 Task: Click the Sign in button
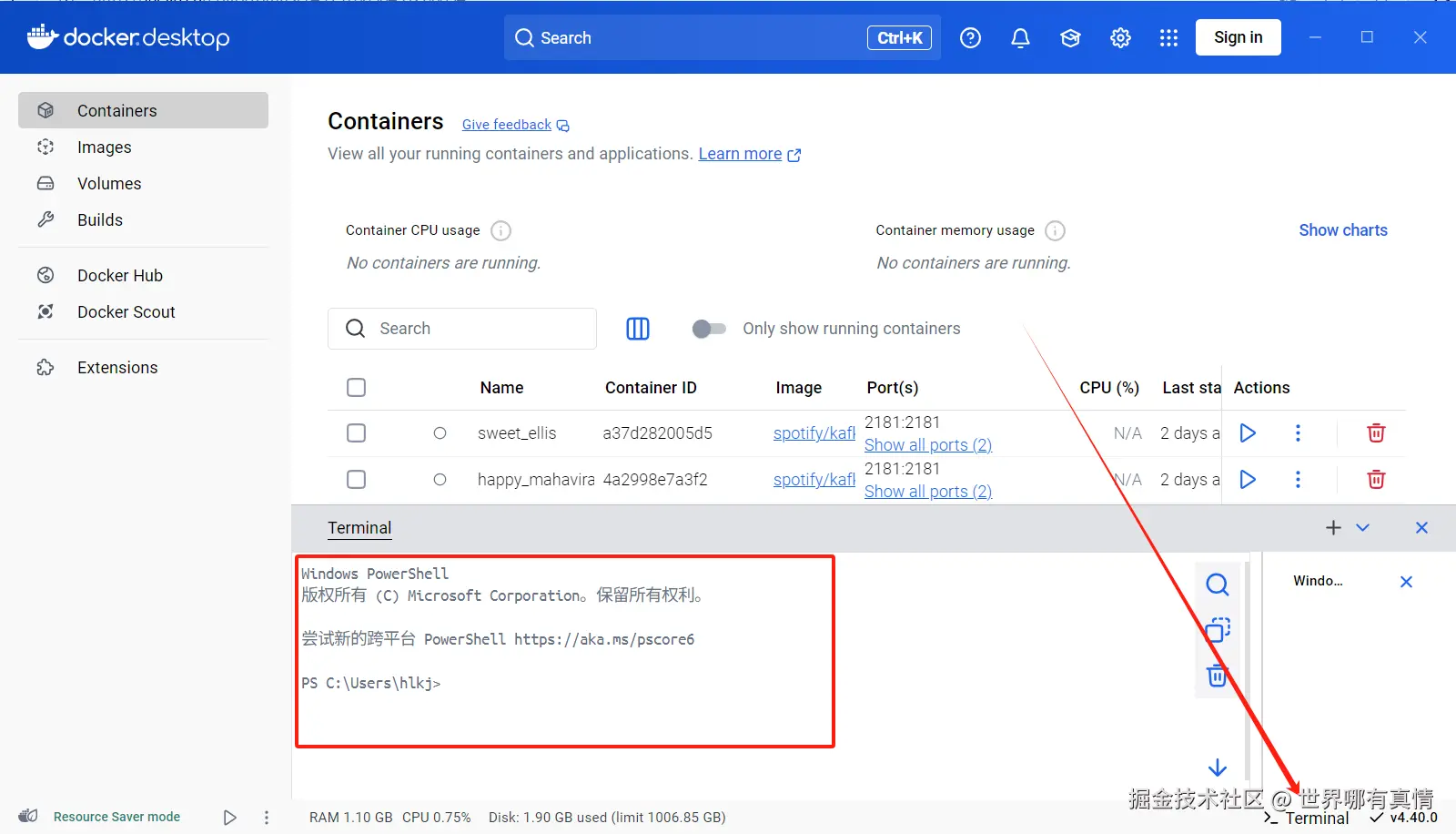1238,37
